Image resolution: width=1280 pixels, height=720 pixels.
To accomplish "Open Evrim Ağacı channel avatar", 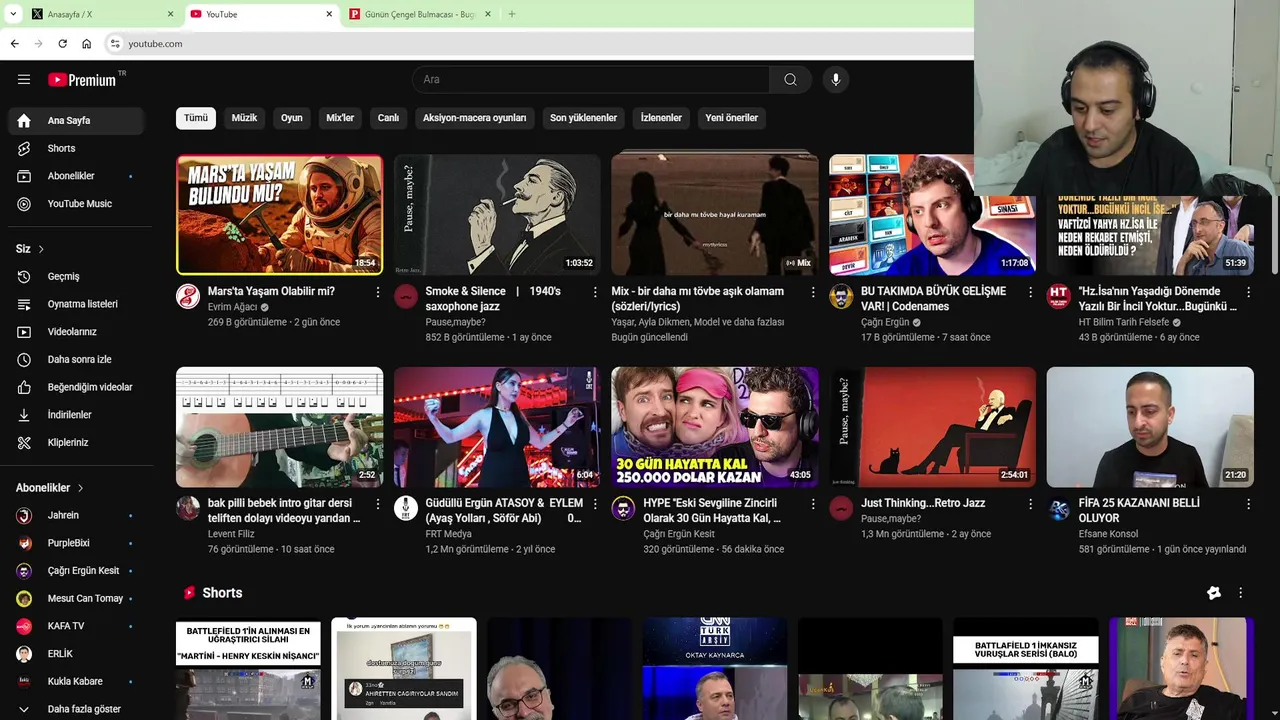I will click(188, 296).
